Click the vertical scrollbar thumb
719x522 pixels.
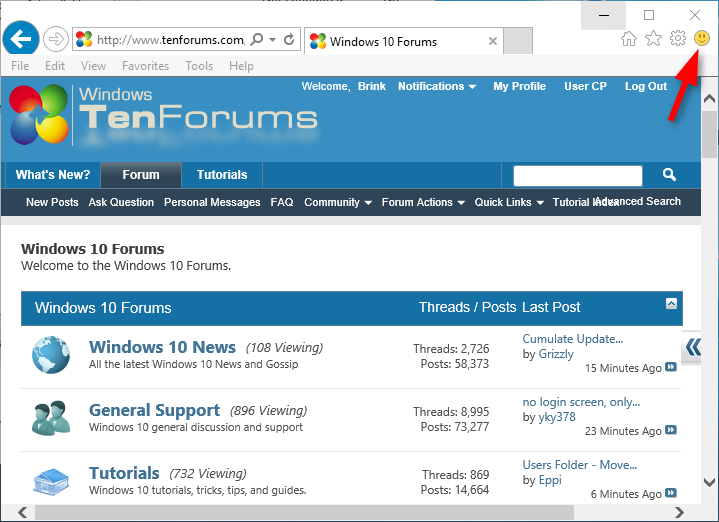[x=709, y=133]
